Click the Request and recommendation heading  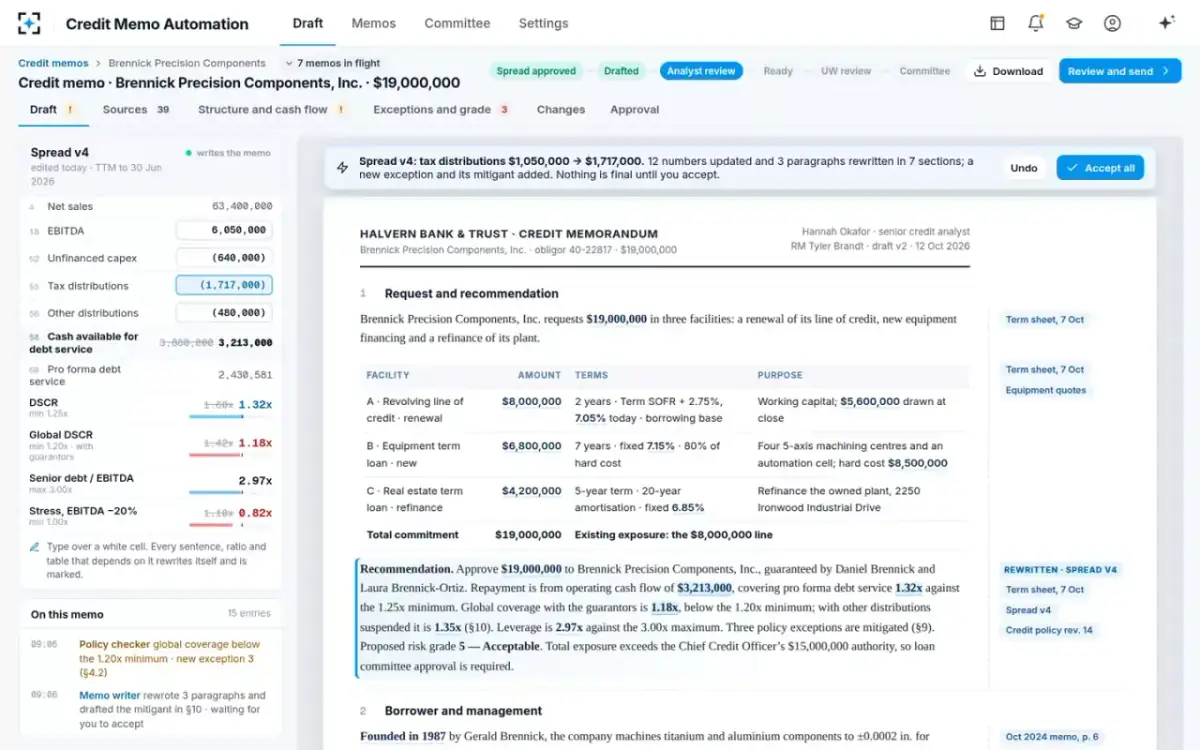[x=471, y=294]
